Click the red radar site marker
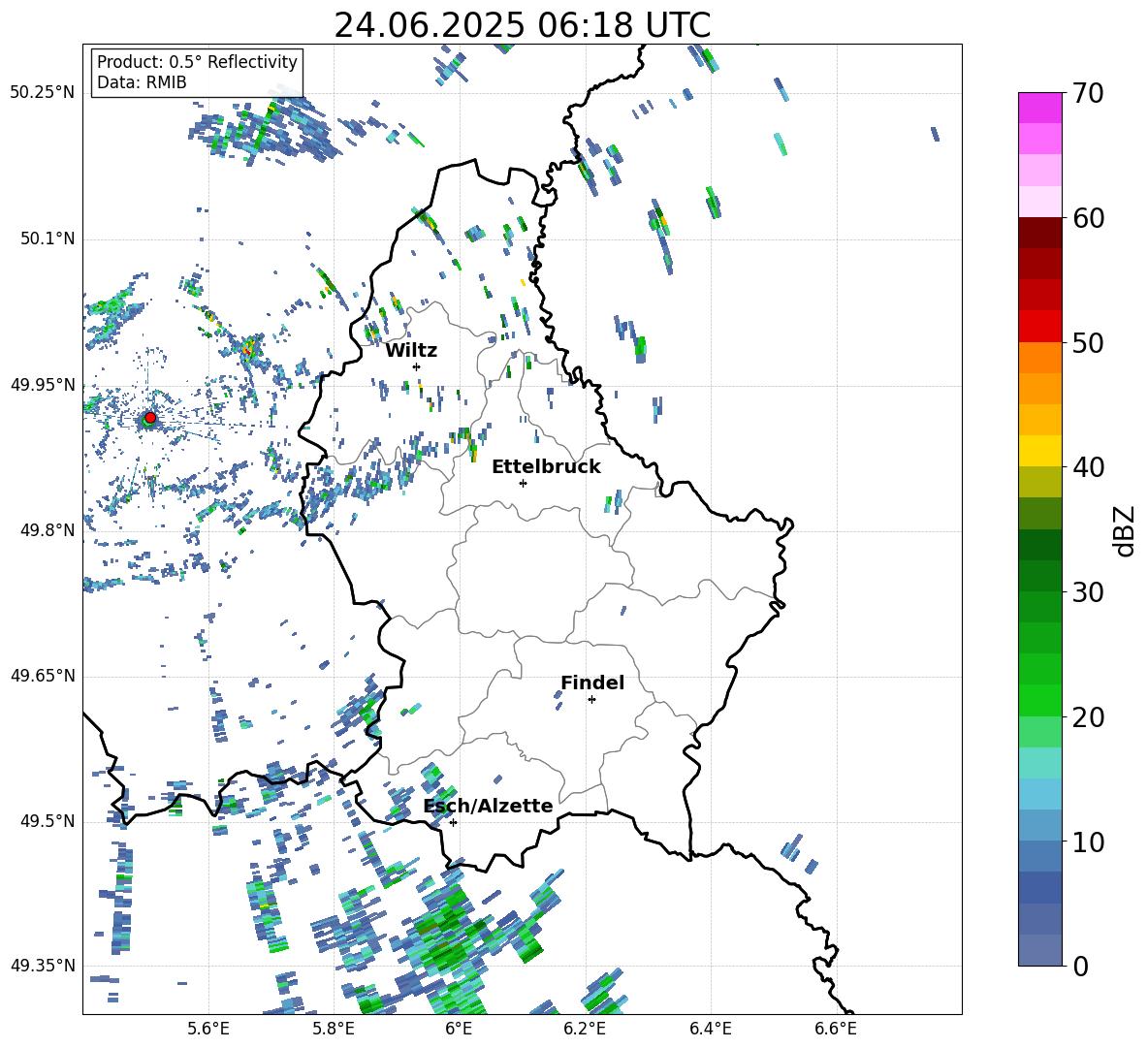Viewport: 1148px width, 1048px height. coord(150,417)
